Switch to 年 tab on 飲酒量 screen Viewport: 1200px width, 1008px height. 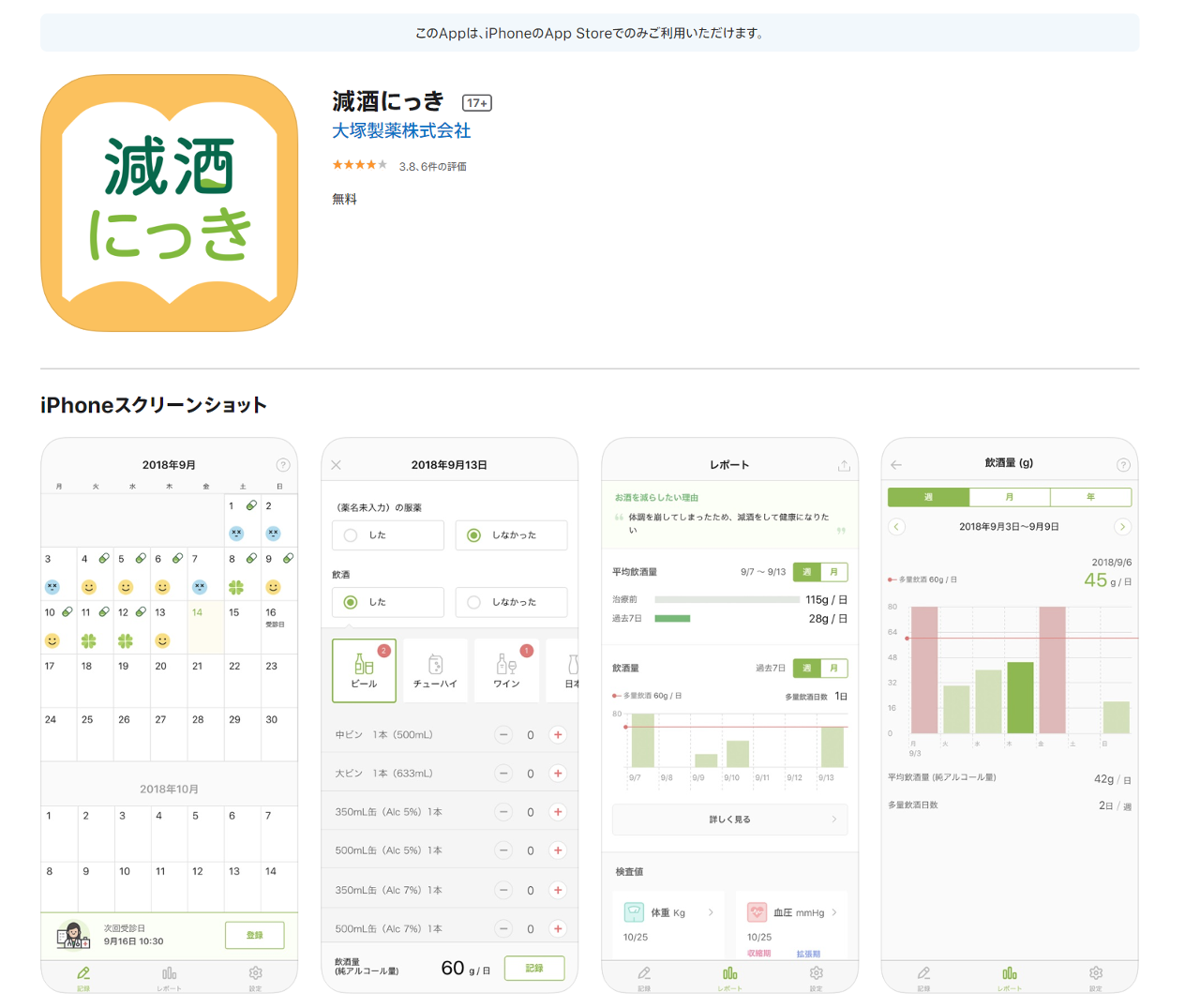click(1090, 497)
